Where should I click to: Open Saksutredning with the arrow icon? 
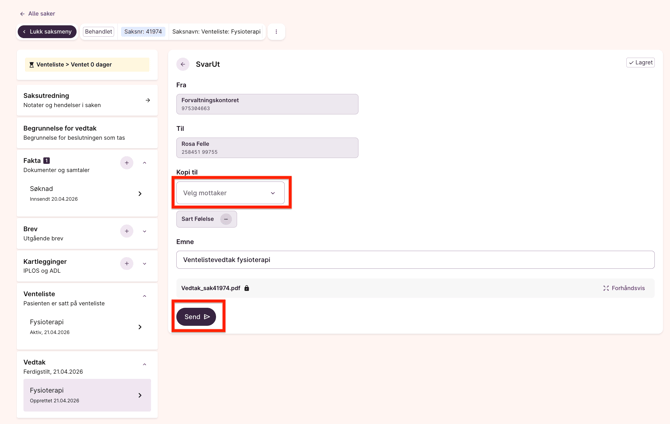[148, 100]
